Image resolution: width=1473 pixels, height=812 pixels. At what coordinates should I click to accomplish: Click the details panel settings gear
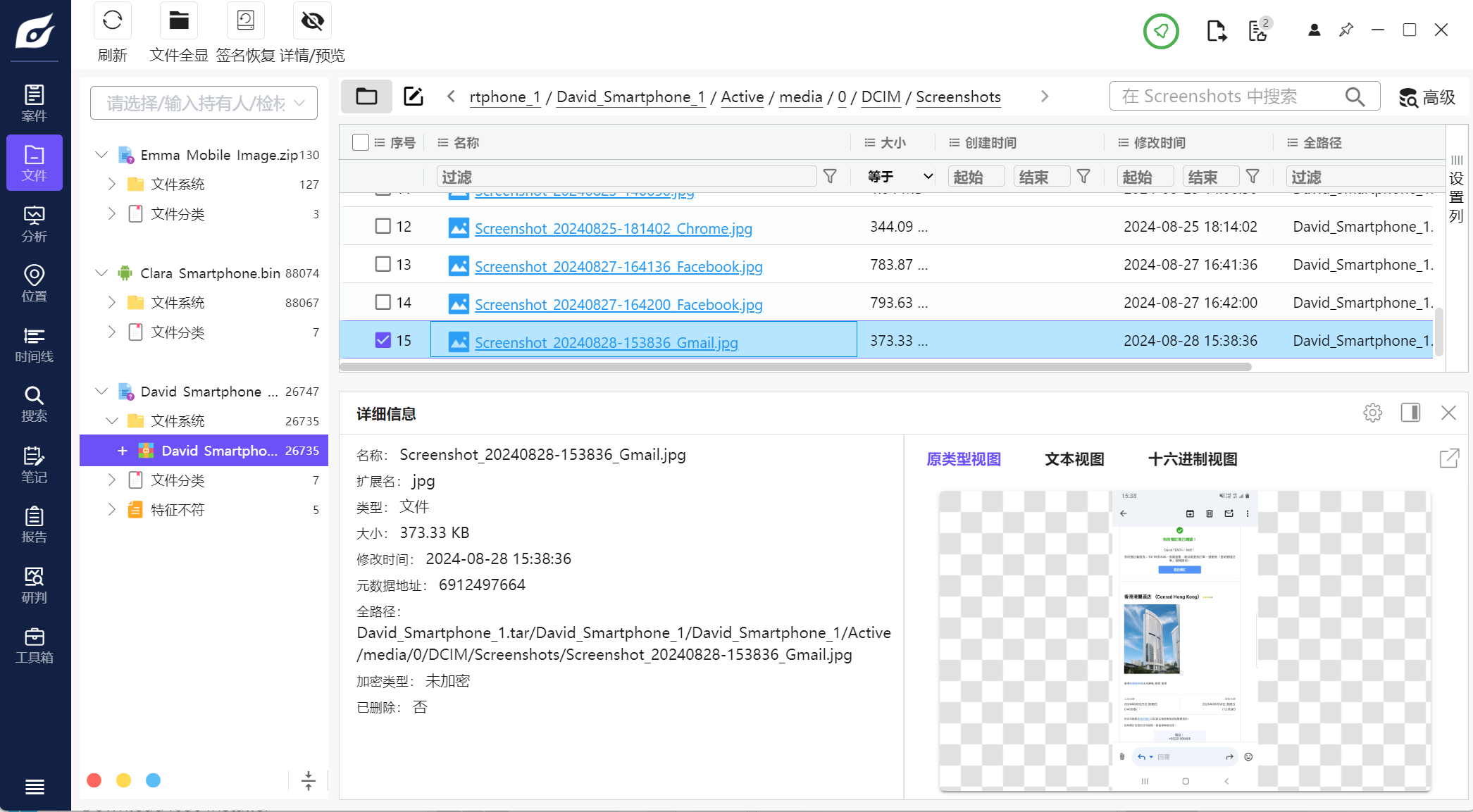click(1372, 413)
